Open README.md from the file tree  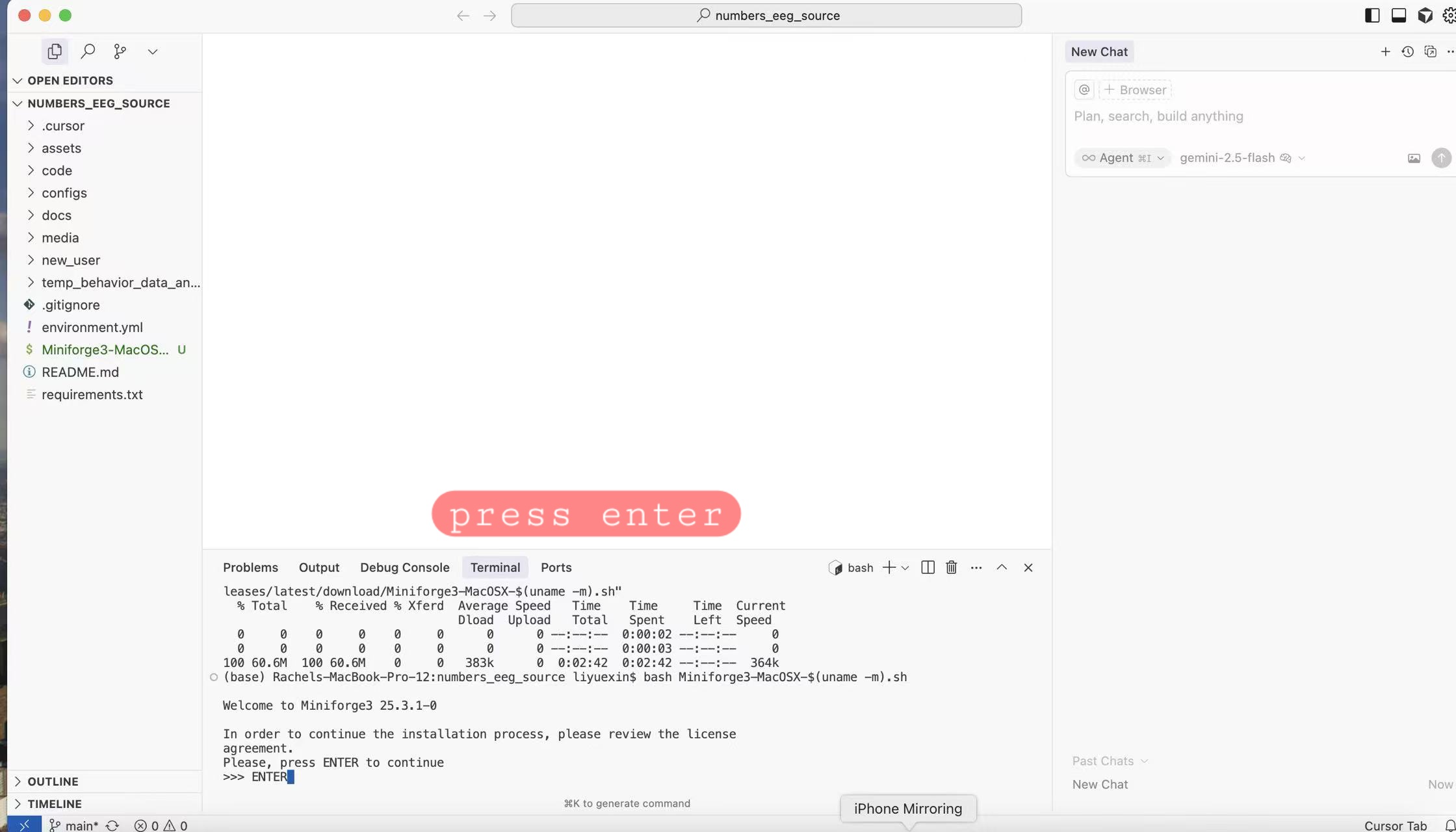tap(80, 372)
